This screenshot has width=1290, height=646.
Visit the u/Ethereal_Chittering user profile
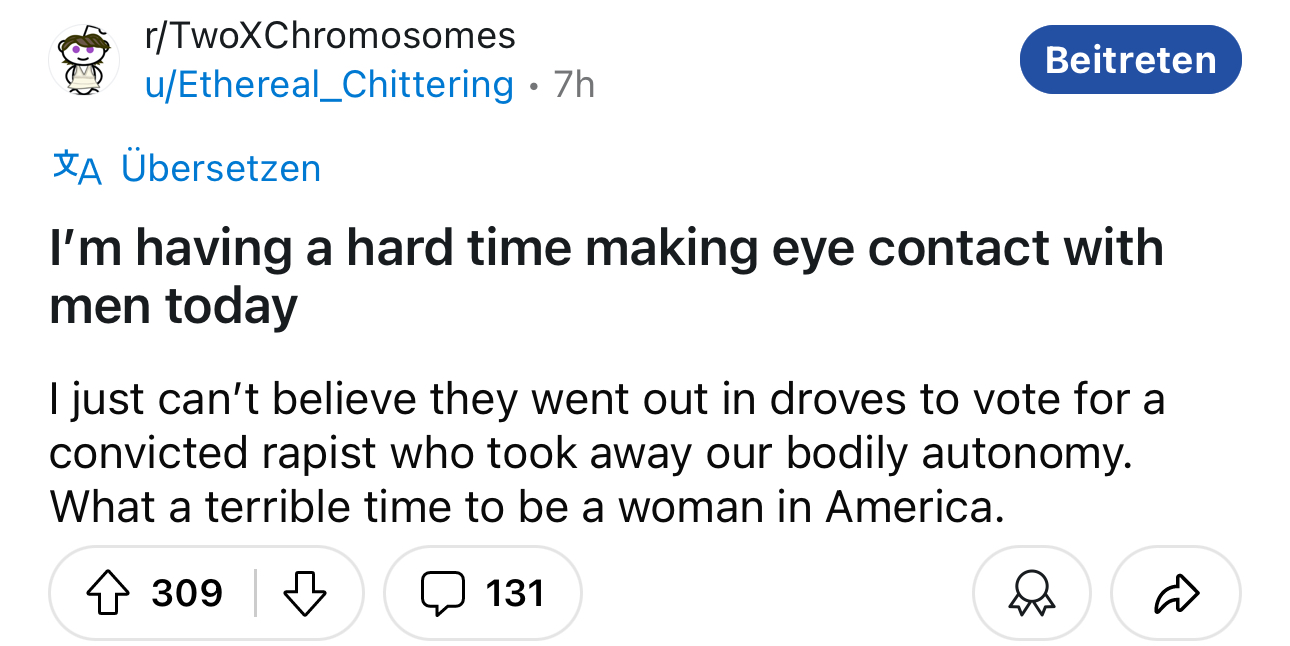click(329, 85)
